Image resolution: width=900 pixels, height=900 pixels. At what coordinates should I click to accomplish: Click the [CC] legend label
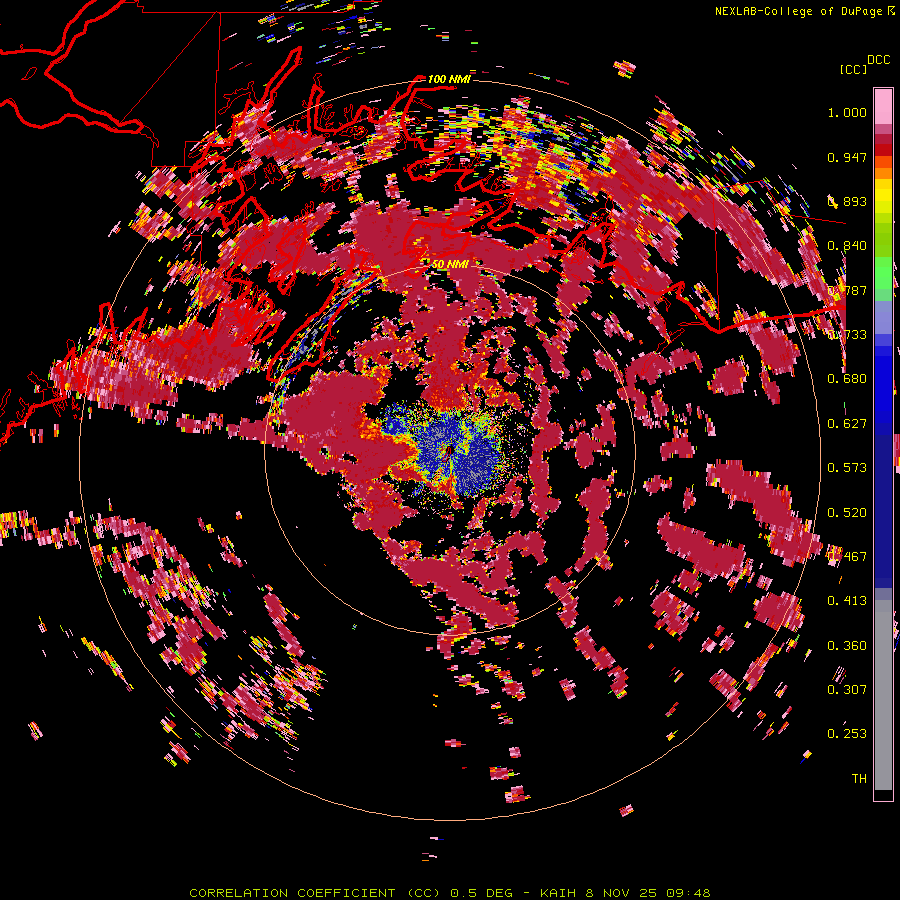853,69
